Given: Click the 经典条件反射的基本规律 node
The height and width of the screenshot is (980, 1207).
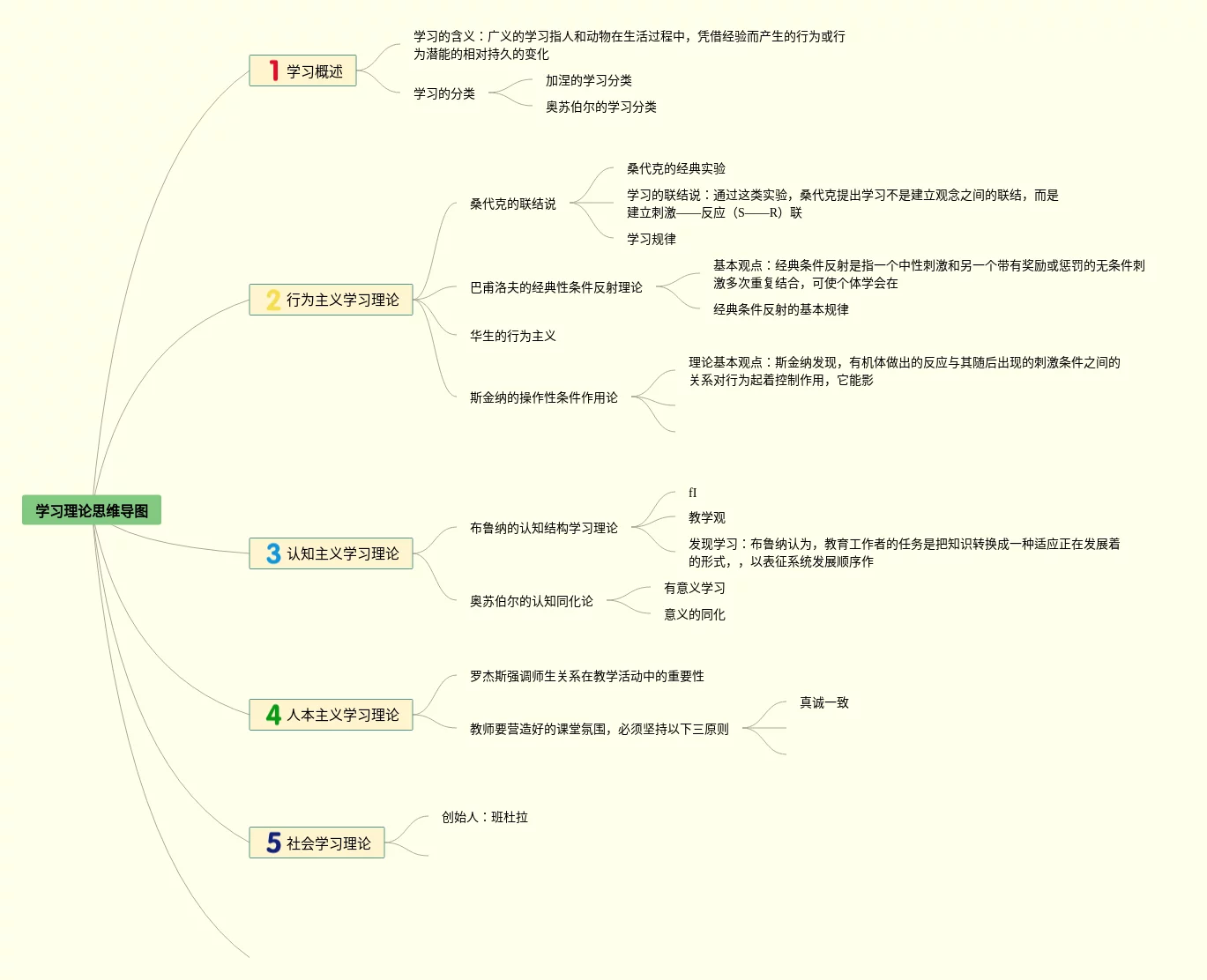Looking at the screenshot, I should (780, 309).
